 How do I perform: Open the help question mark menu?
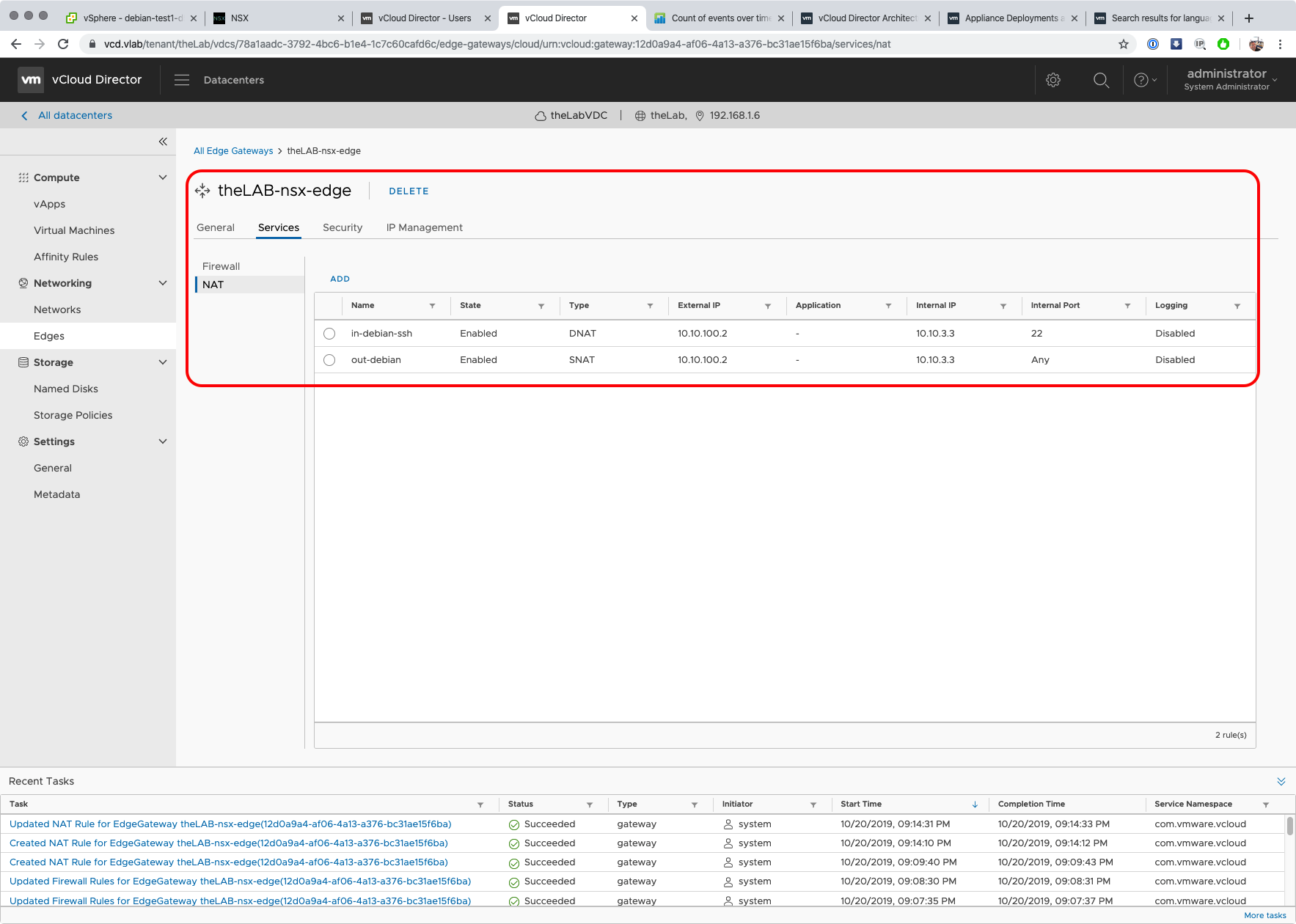click(x=1144, y=80)
